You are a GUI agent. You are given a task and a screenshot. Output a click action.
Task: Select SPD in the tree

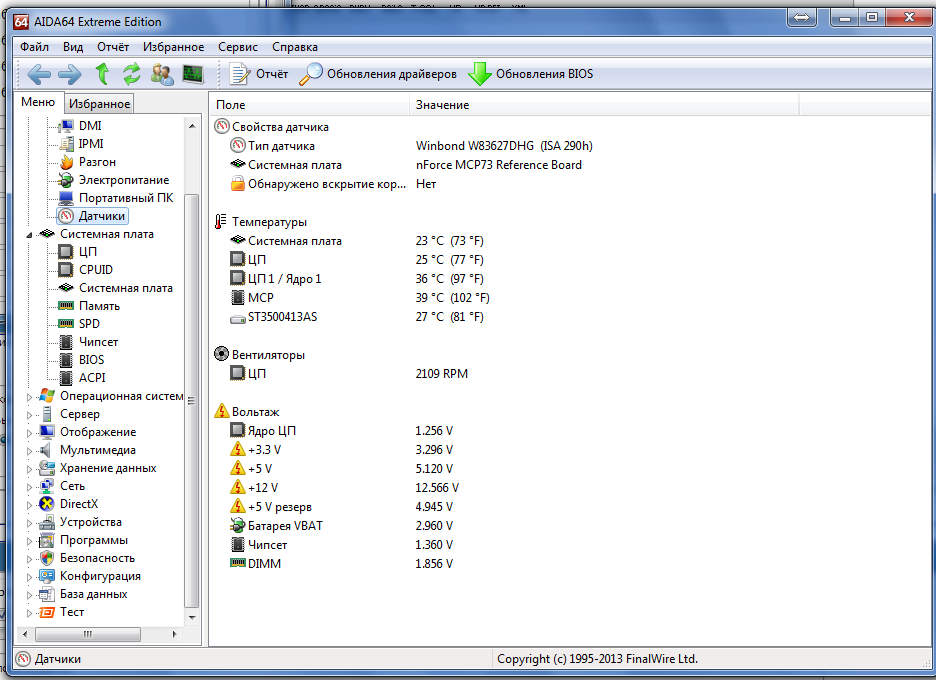[89, 324]
